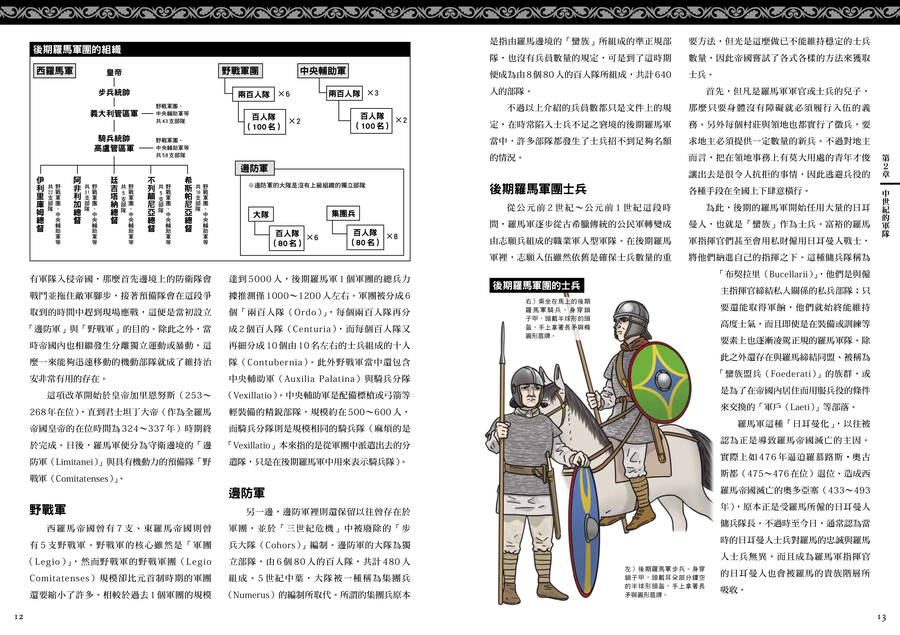
Task: Click the section heading 邊防軍 in the text
Action: [x=247, y=493]
